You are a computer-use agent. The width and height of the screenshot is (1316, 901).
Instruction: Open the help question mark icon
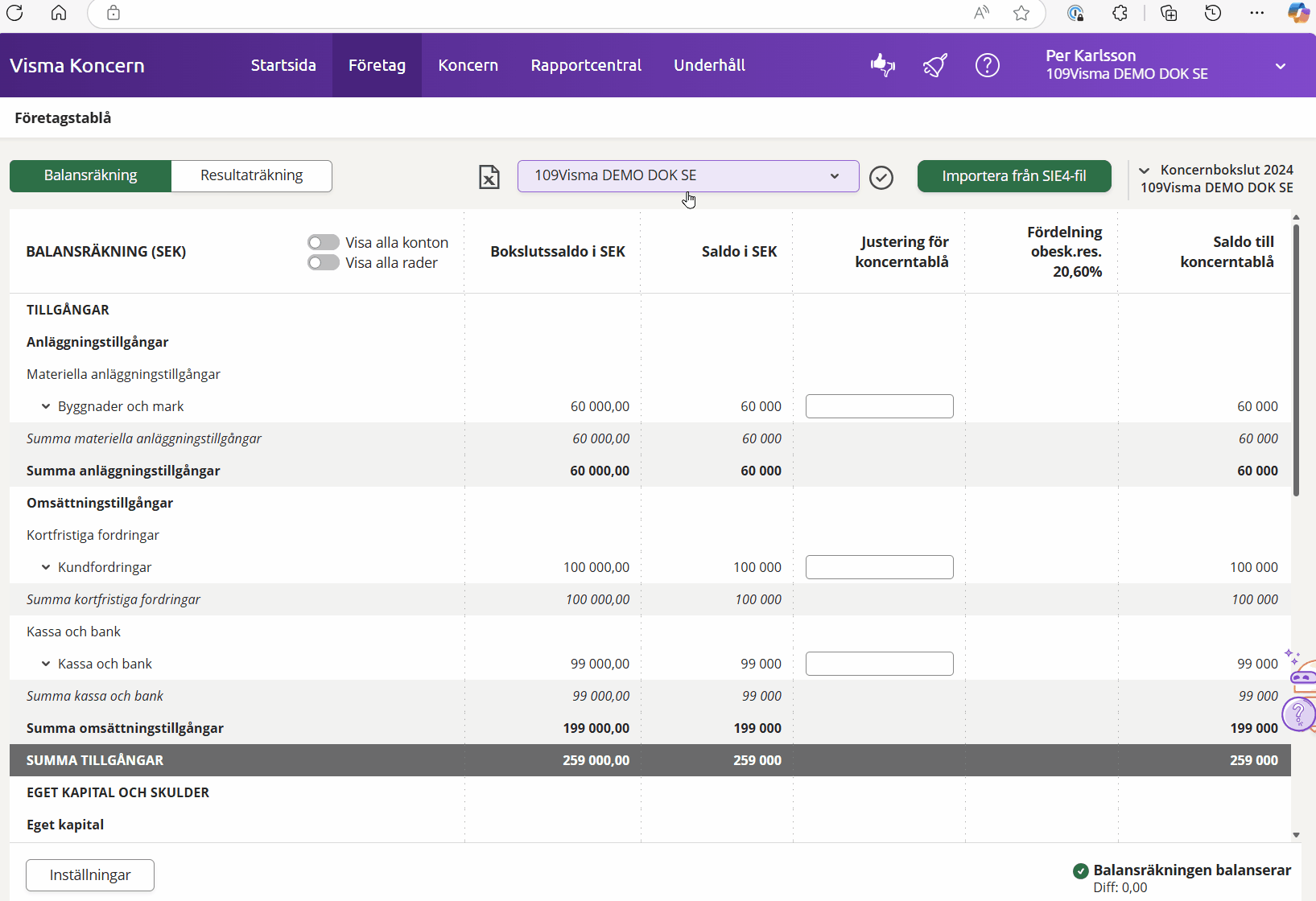(987, 65)
